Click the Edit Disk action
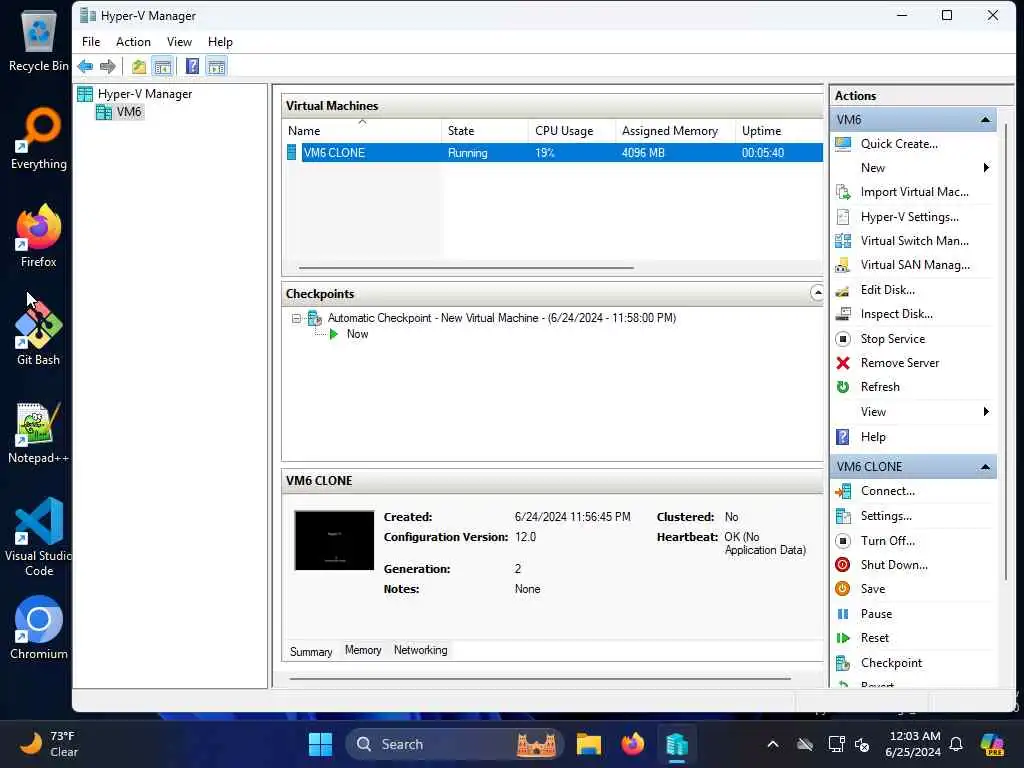The height and width of the screenshot is (768, 1024). click(888, 290)
